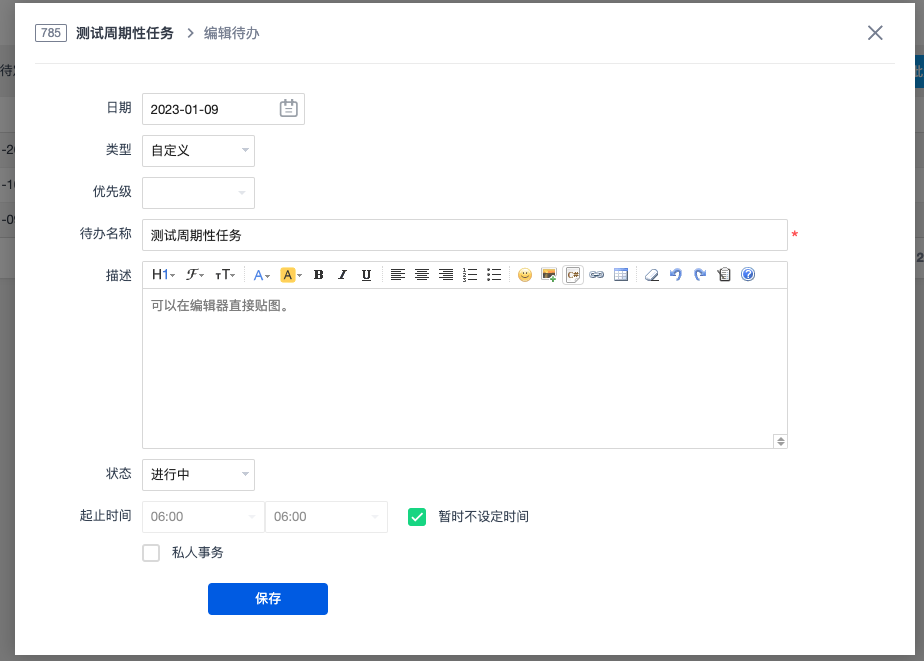Apply italic formatting in editor toolbar
The width and height of the screenshot is (924, 661).
pos(342,275)
